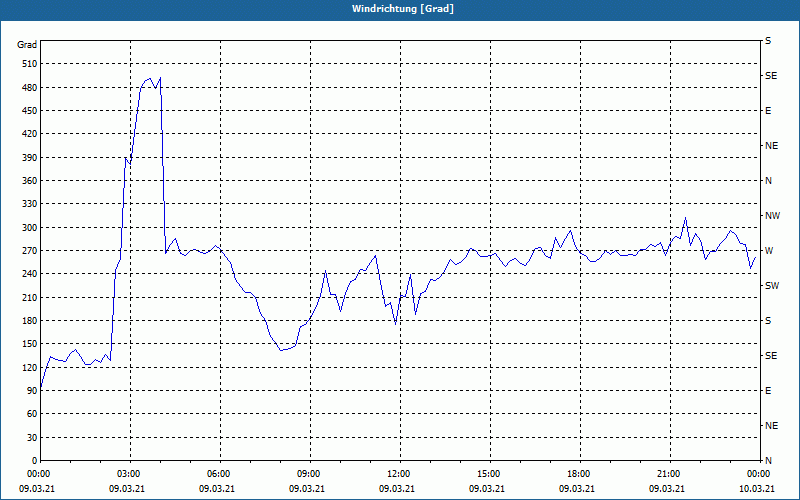Select the '270' y-axis value

(30, 251)
